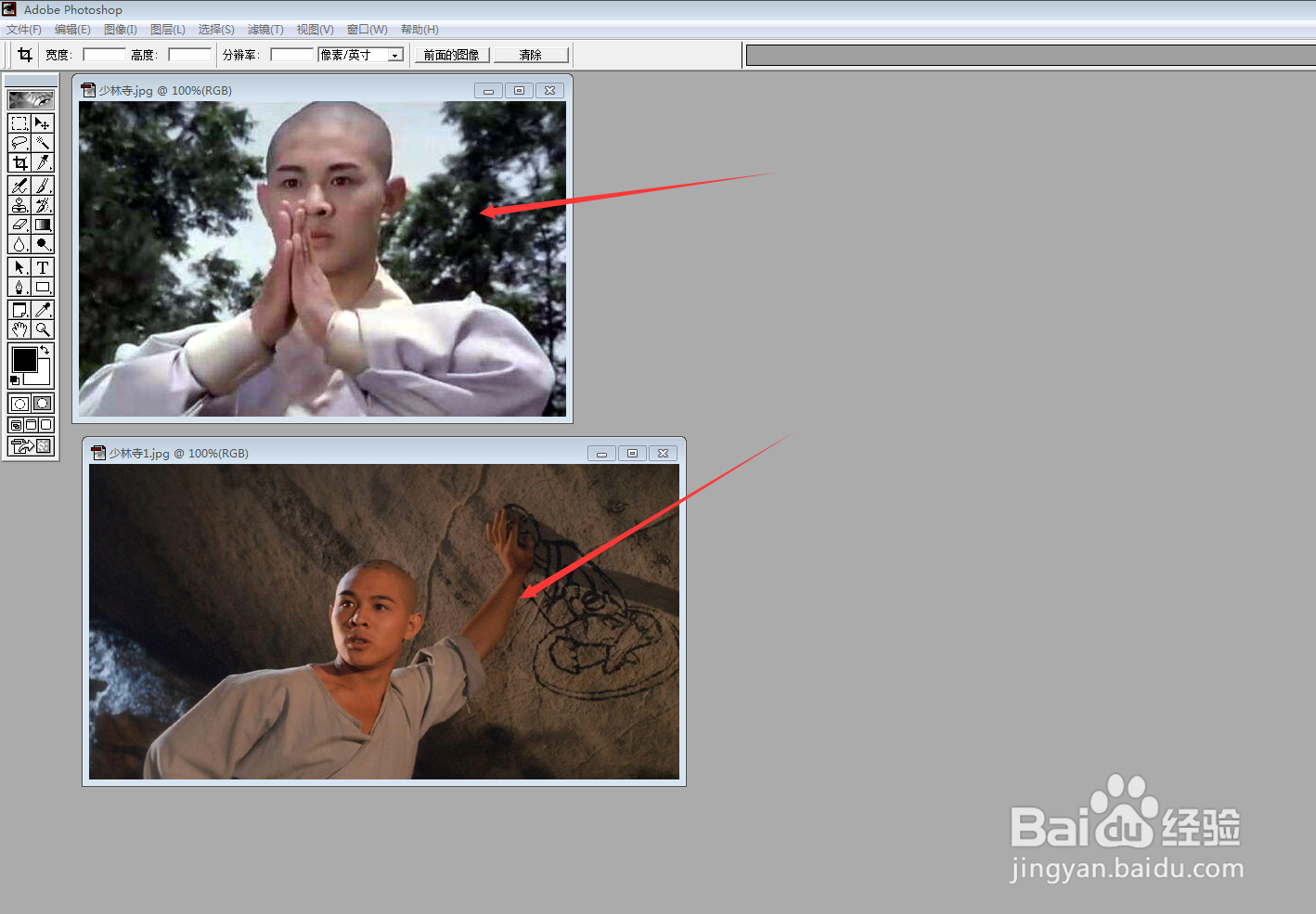This screenshot has height=914, width=1316.
Task: Select the Crop tool in the toolbox
Action: [19, 162]
